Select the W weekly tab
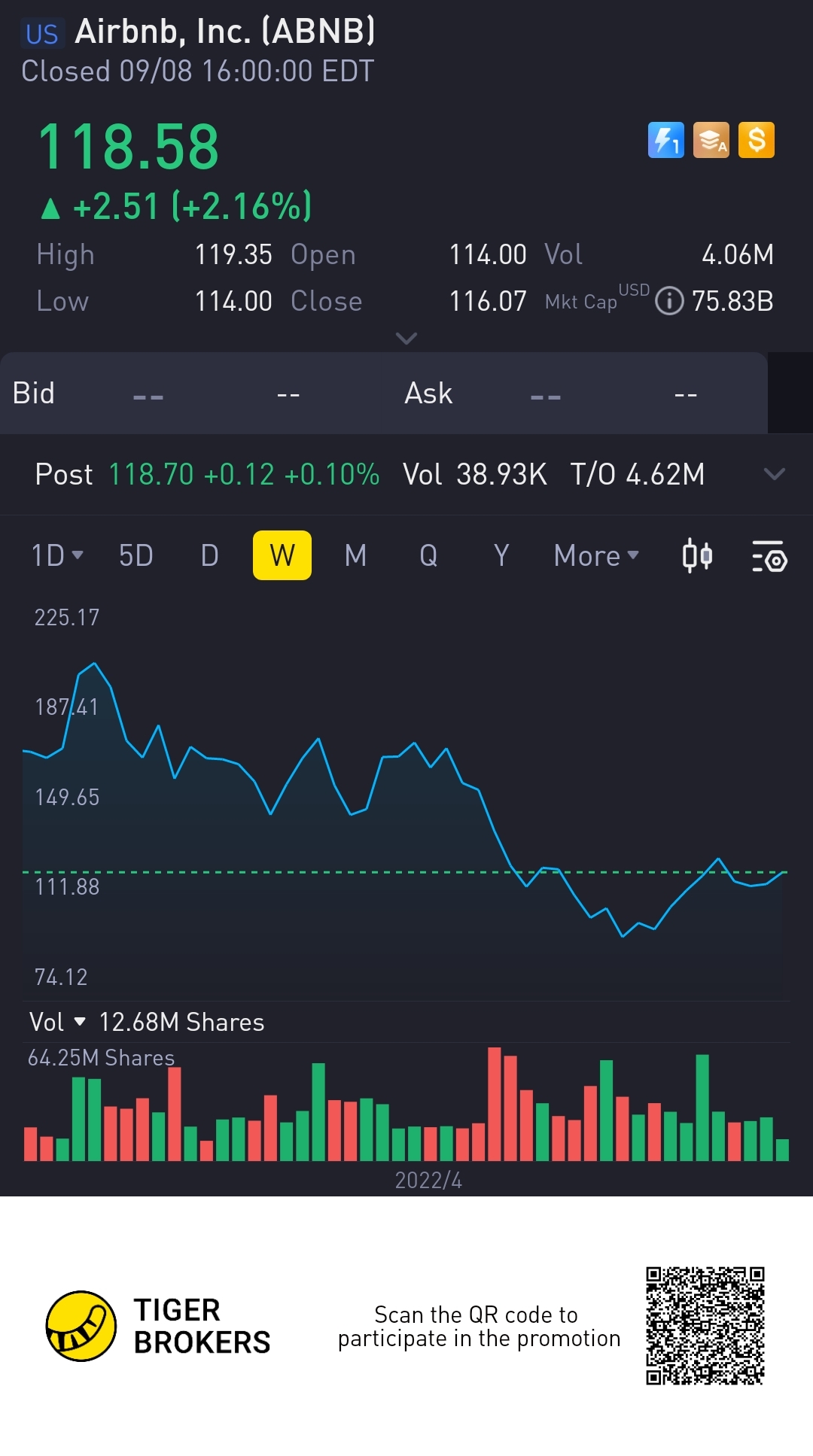 [x=282, y=556]
